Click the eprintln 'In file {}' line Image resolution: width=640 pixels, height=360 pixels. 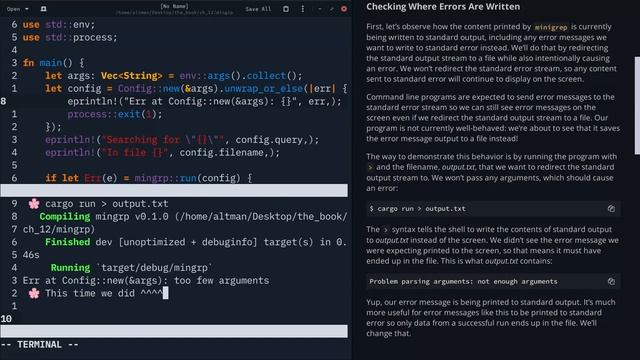(x=162, y=153)
